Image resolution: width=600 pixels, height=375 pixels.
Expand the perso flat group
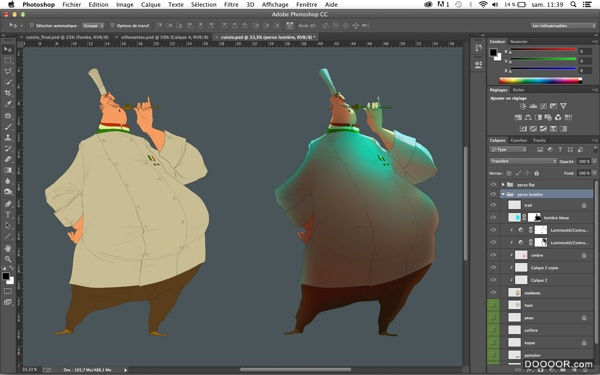(503, 184)
